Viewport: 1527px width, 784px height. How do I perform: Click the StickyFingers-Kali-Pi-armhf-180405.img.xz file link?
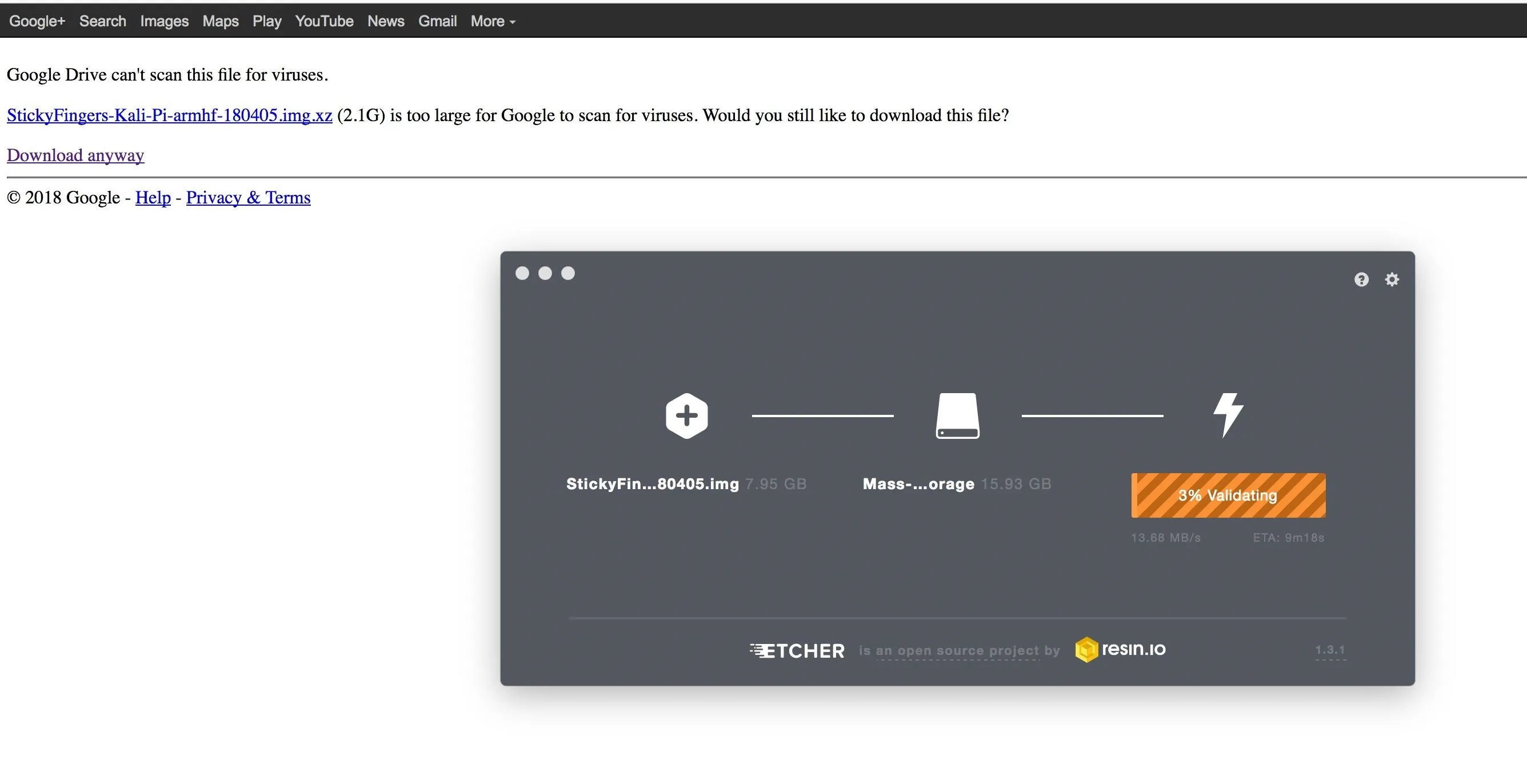point(170,115)
